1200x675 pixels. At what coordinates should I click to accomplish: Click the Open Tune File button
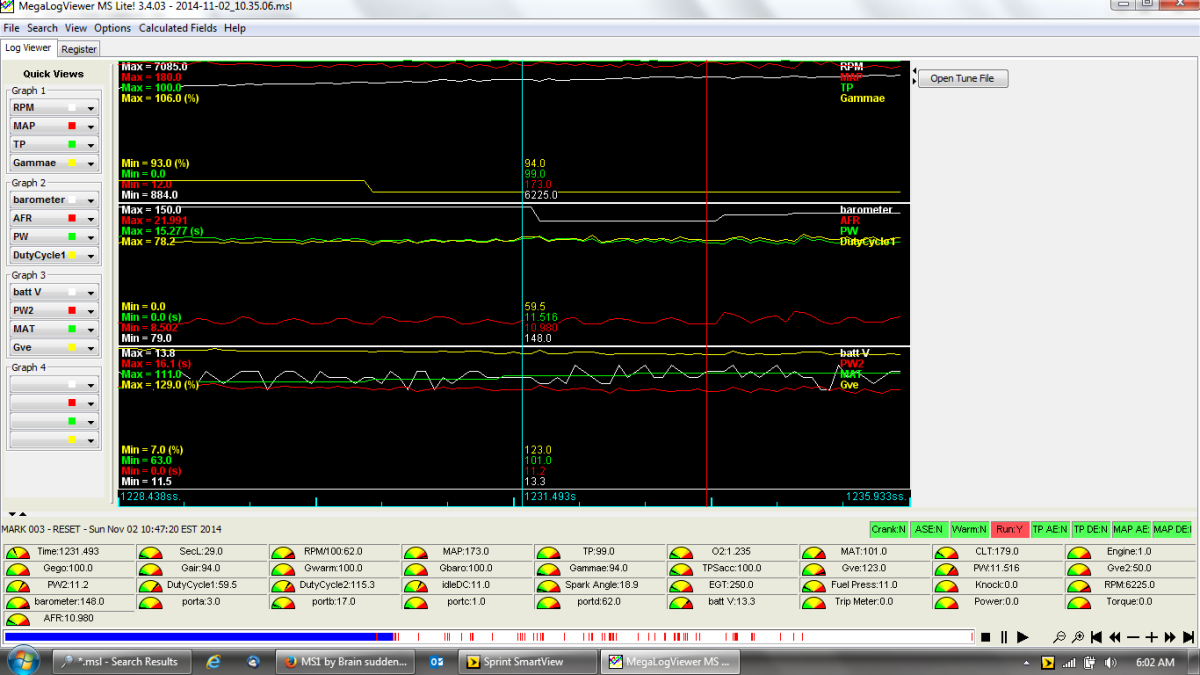click(x=962, y=78)
